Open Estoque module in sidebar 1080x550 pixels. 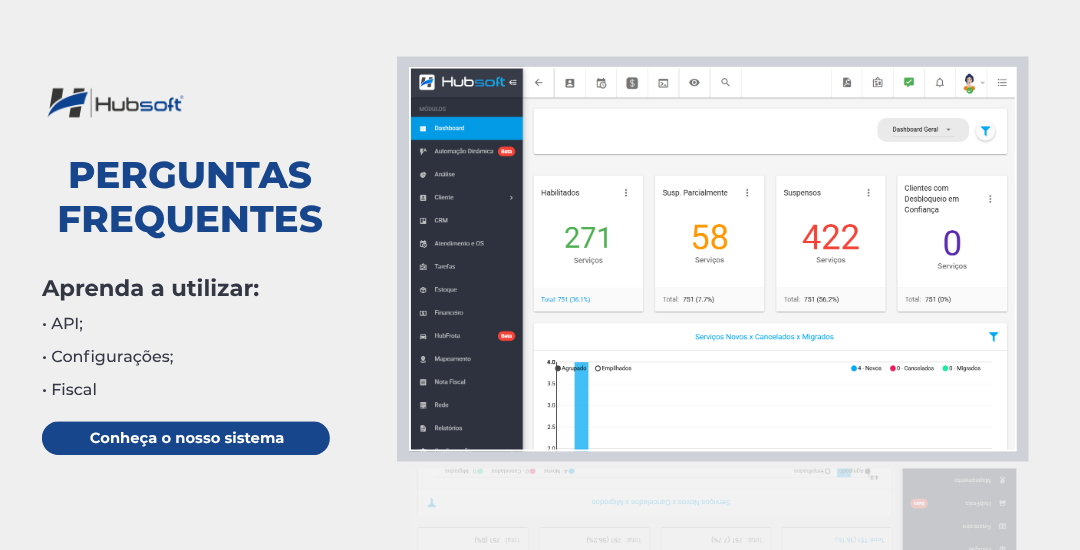467,290
